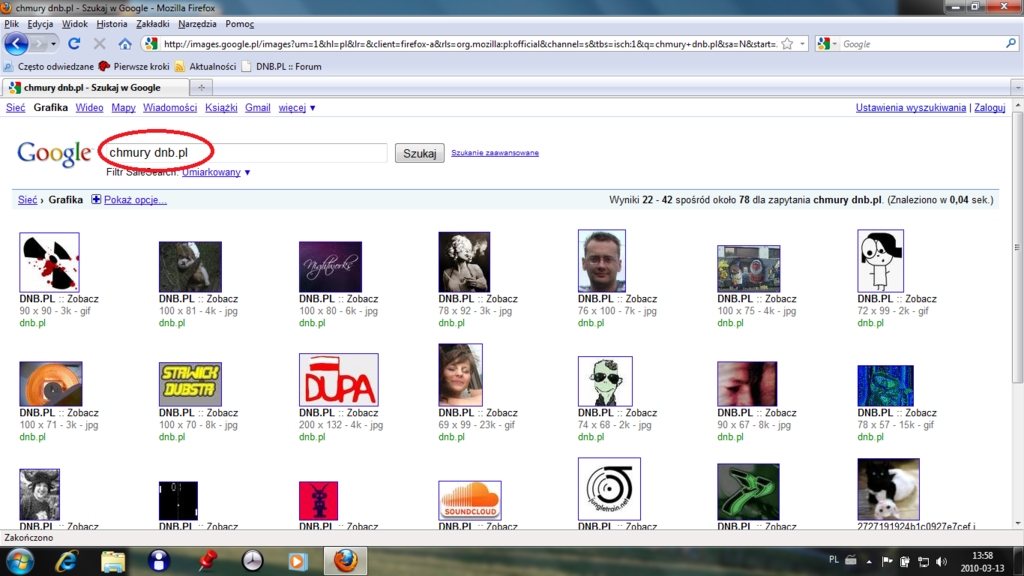Go to Wideo search
1024x576 pixels.
[x=89, y=108]
